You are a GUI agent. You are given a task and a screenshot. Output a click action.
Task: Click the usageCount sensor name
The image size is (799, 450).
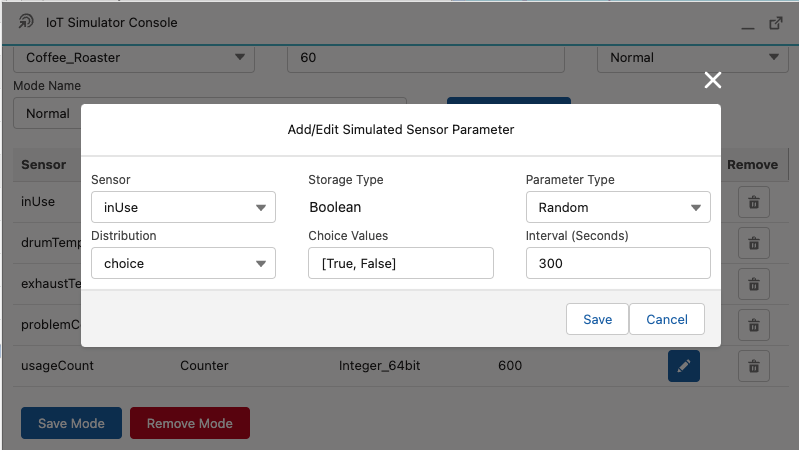[x=57, y=365]
